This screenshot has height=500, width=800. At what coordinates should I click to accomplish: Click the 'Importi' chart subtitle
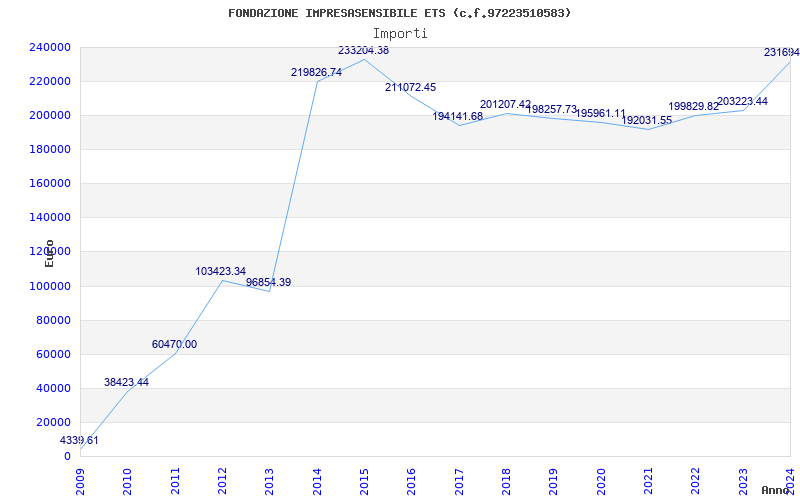click(x=400, y=34)
